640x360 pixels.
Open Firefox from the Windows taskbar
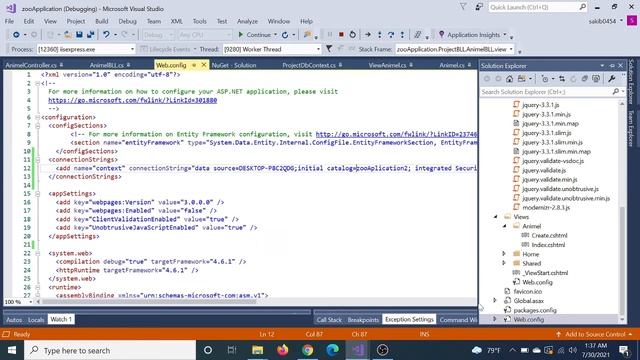pyautogui.click(x=282, y=350)
